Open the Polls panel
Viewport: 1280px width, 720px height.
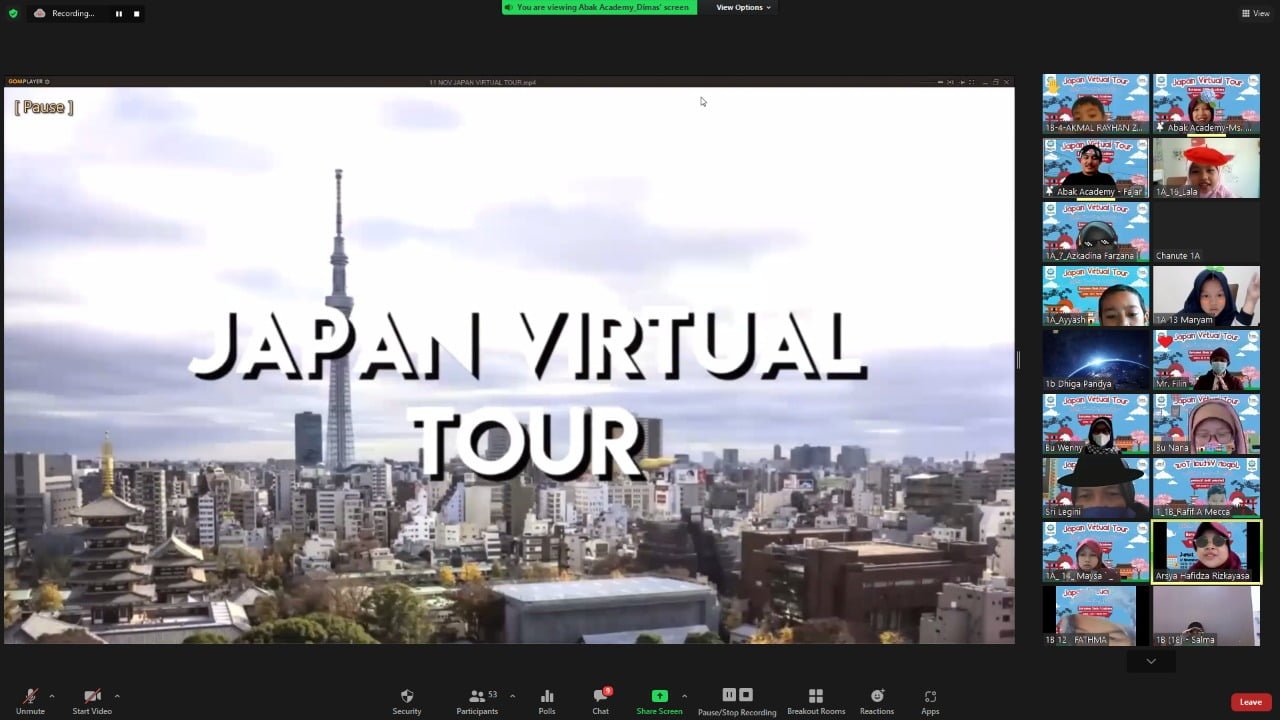coord(546,700)
